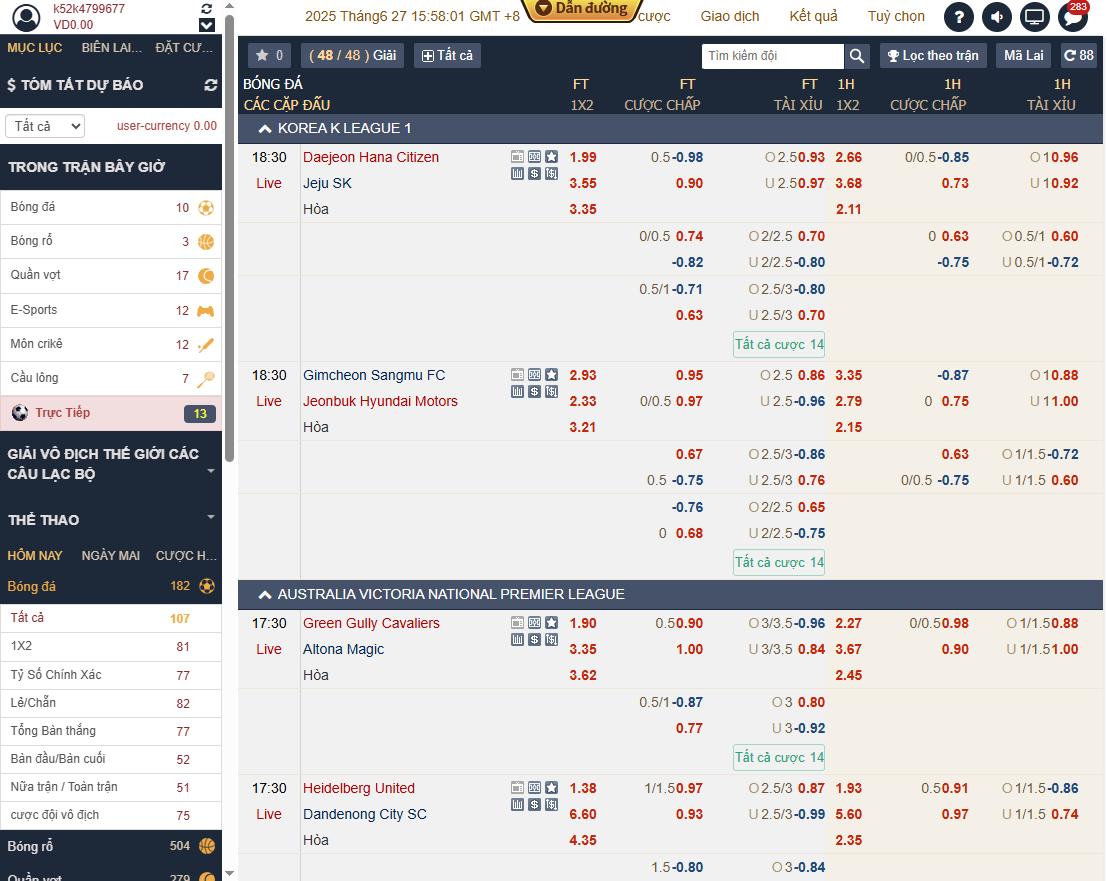Screen dimensions: 1107x881
Task: Open Giao dịch top menu
Action: [730, 16]
